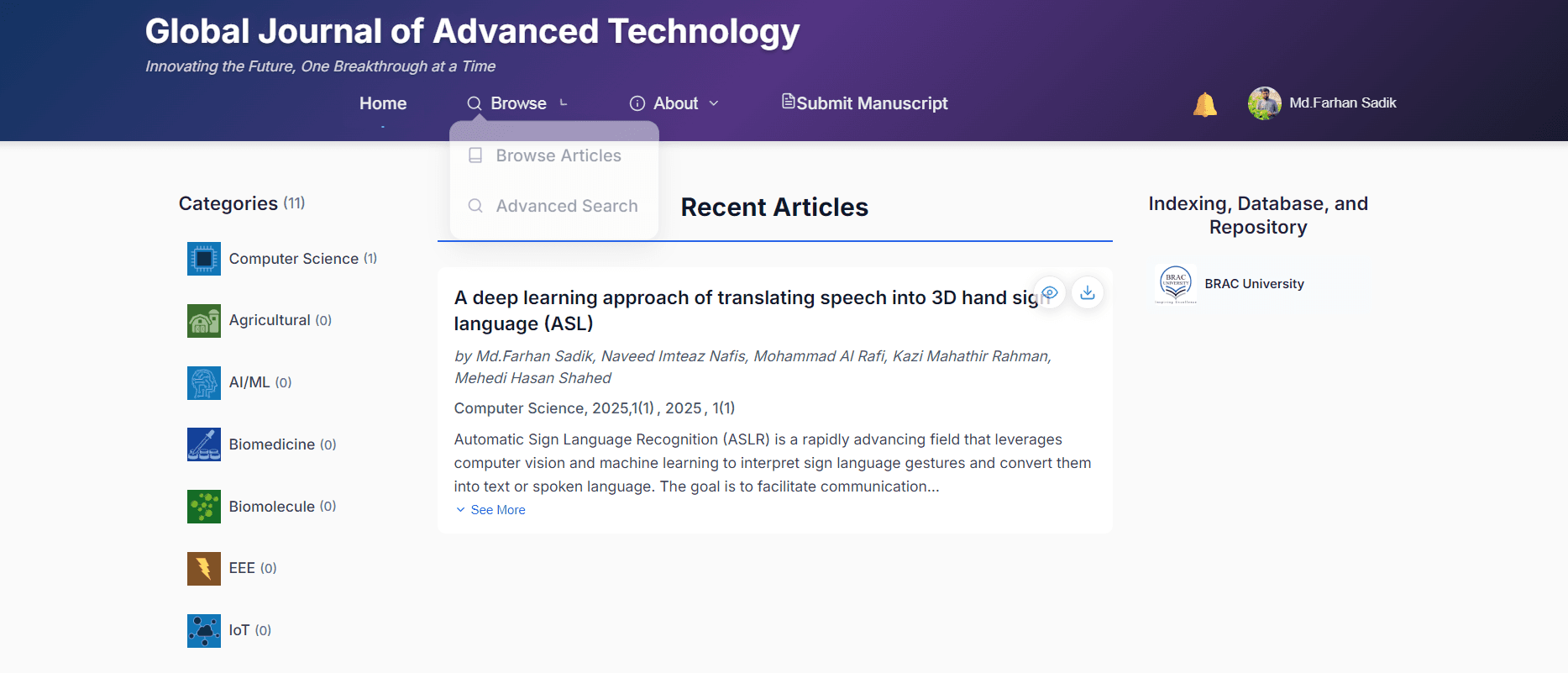The height and width of the screenshot is (673, 1568).
Task: Click author name Naveed Imteaz Nafis
Action: pos(673,356)
